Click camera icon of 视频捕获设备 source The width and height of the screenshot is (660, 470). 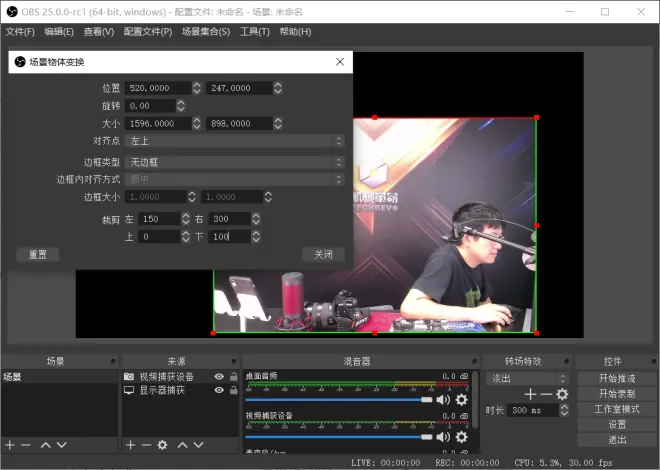(129, 377)
